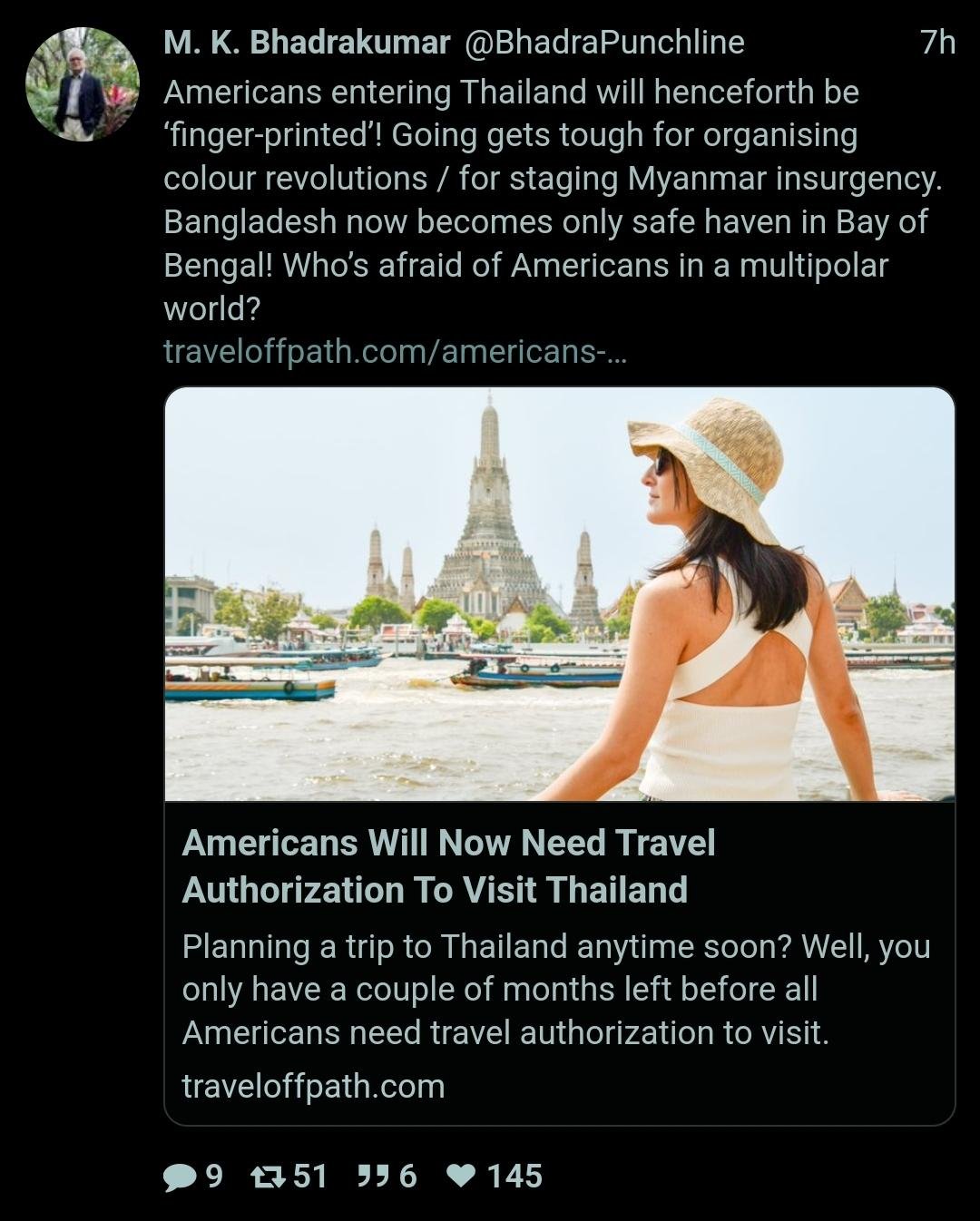Click the tweet text about Americans entering Thailand
The height and width of the screenshot is (1221, 980).
point(554,200)
